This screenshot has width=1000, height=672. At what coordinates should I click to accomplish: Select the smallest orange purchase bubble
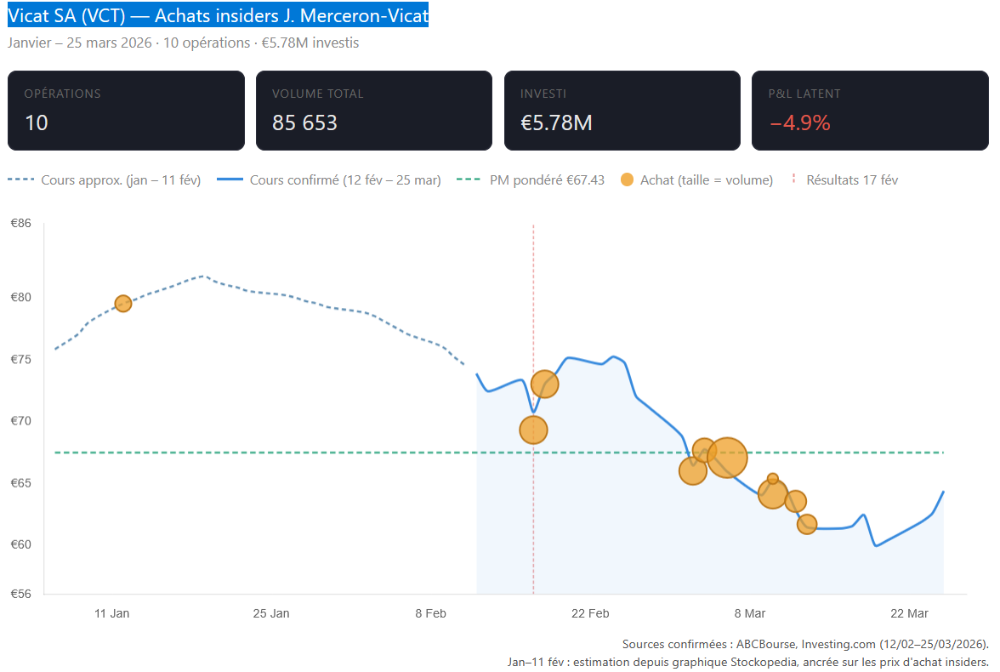tap(773, 479)
